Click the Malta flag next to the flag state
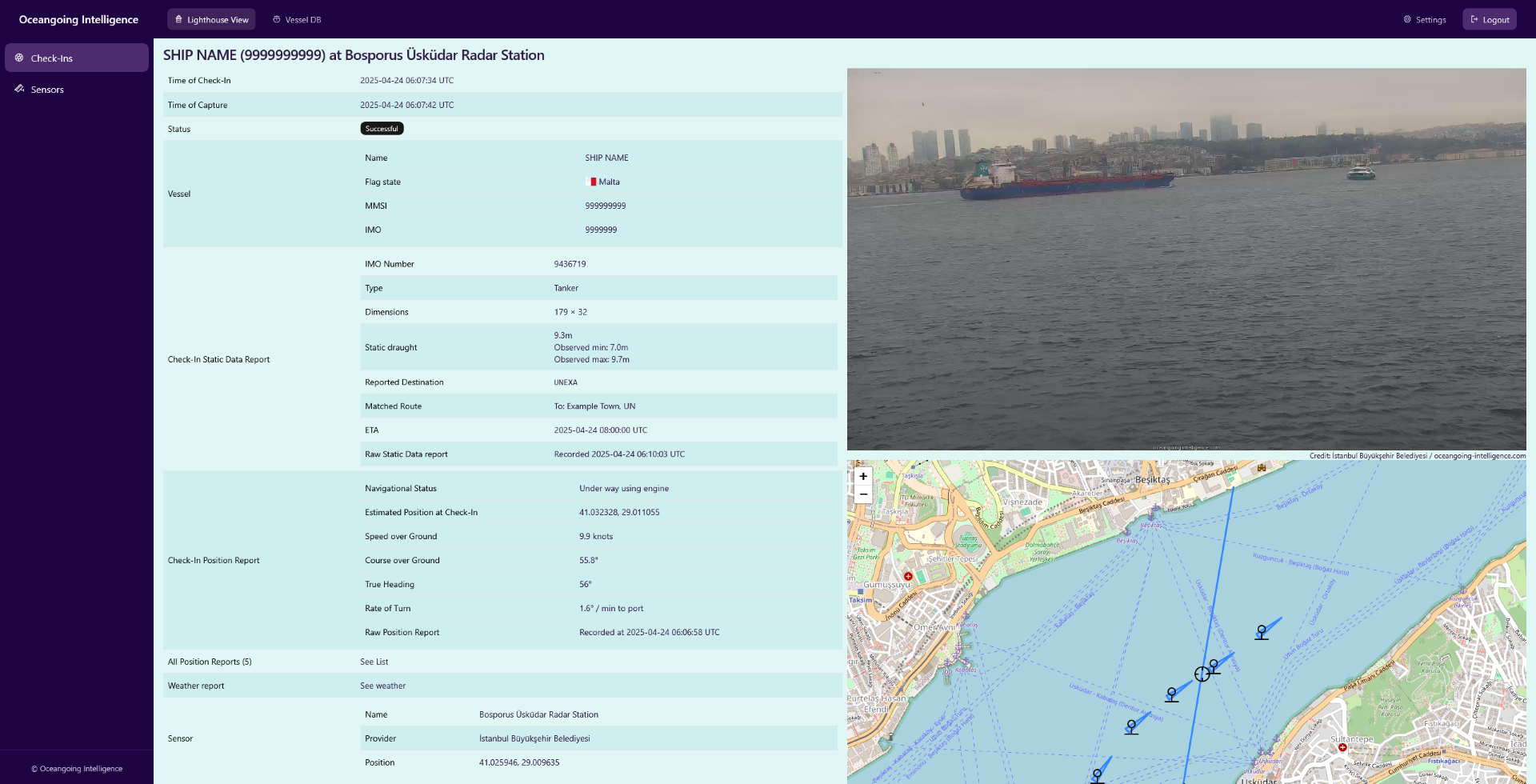1536x784 pixels. [x=591, y=182]
